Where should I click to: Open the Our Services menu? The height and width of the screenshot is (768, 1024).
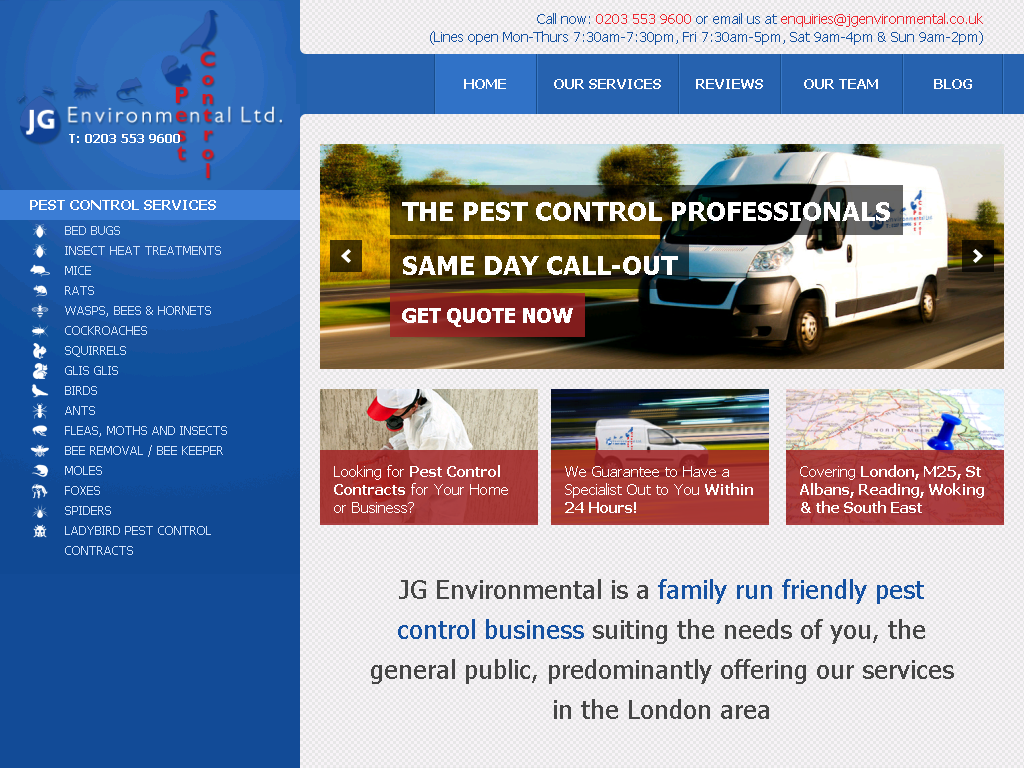607,84
